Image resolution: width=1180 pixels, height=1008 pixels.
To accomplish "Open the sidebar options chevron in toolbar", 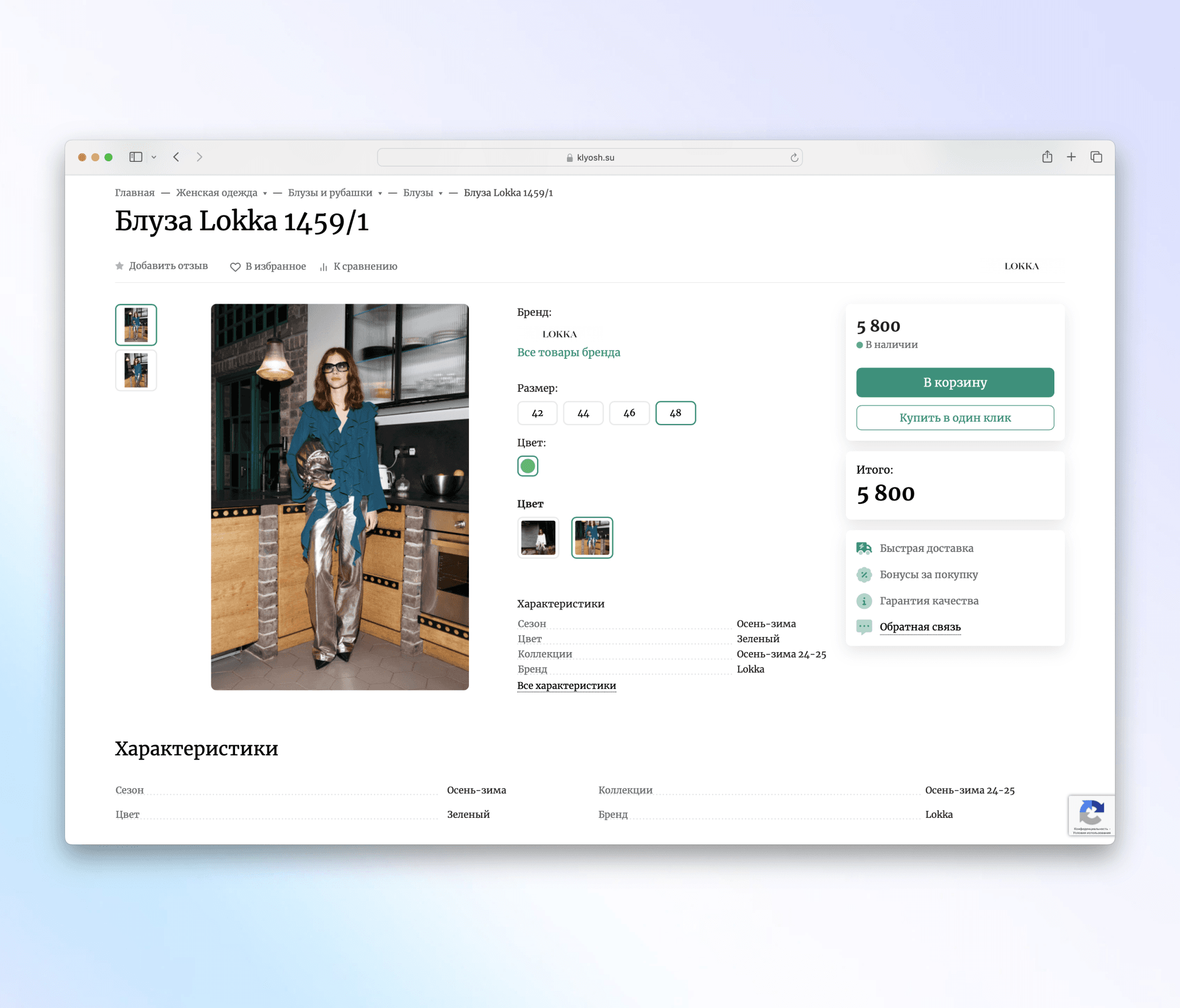I will tap(154, 157).
